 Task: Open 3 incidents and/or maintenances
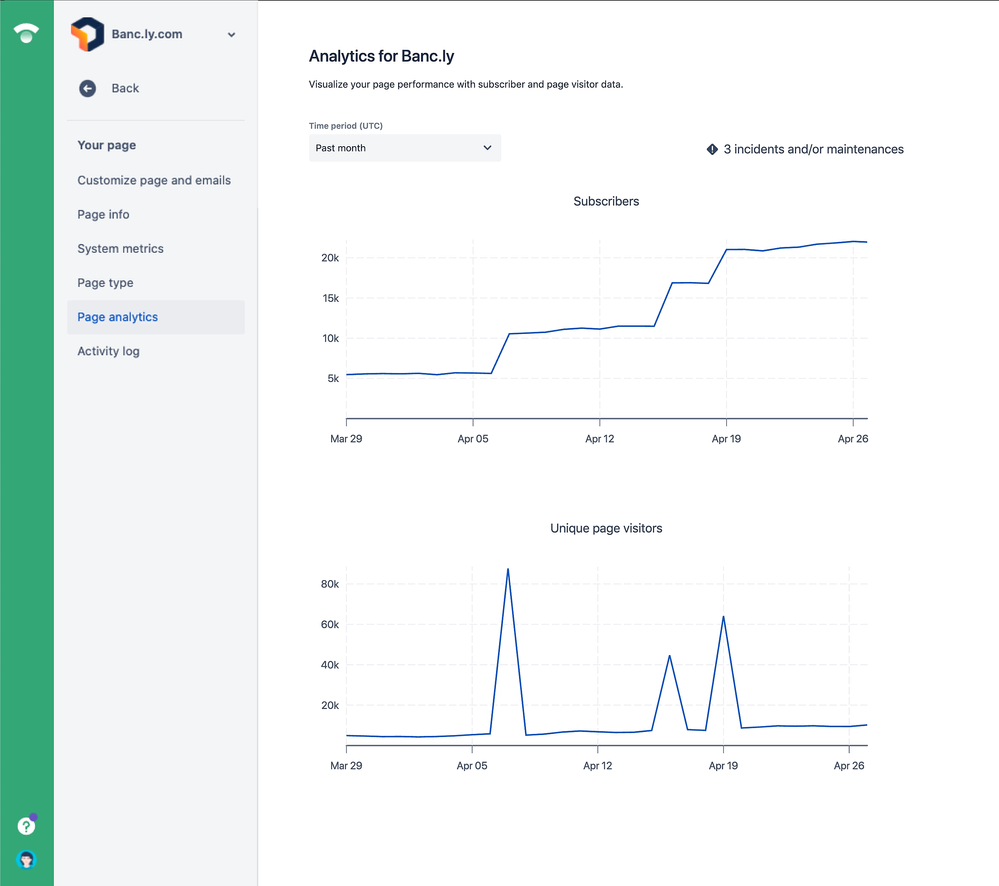[x=812, y=148]
